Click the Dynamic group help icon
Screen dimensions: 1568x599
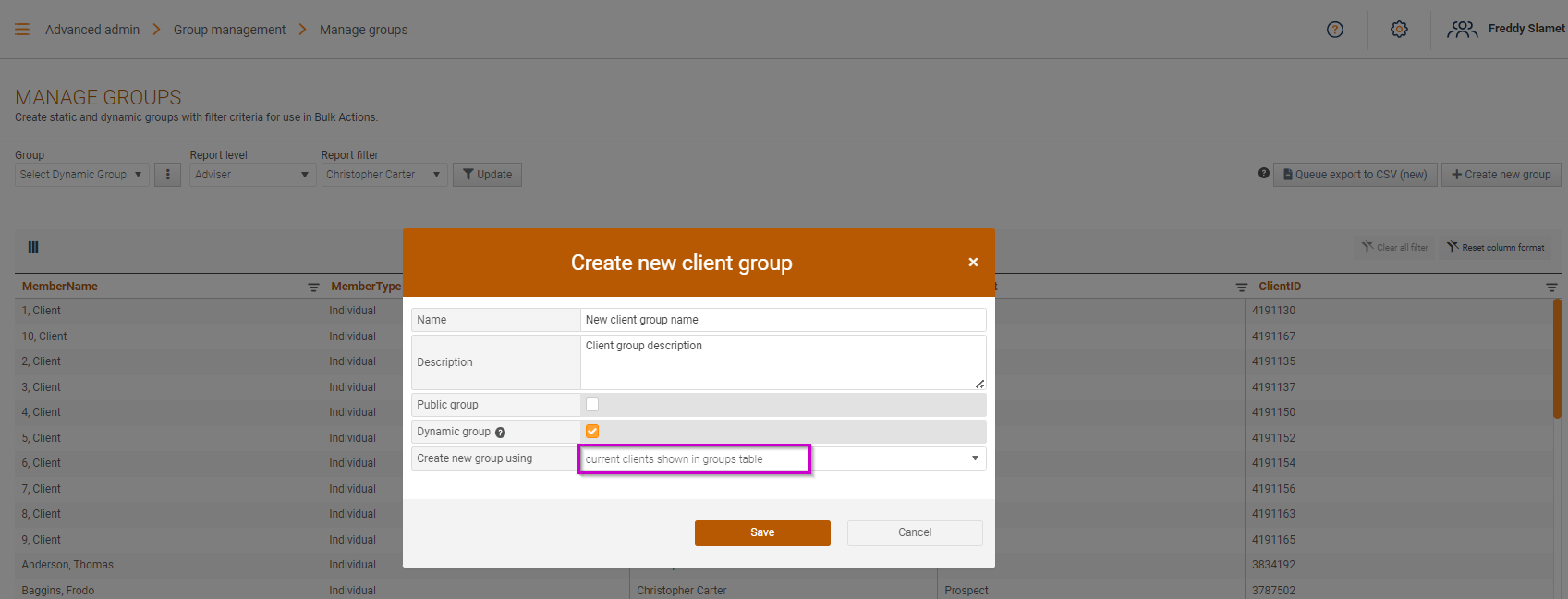pyautogui.click(x=500, y=433)
